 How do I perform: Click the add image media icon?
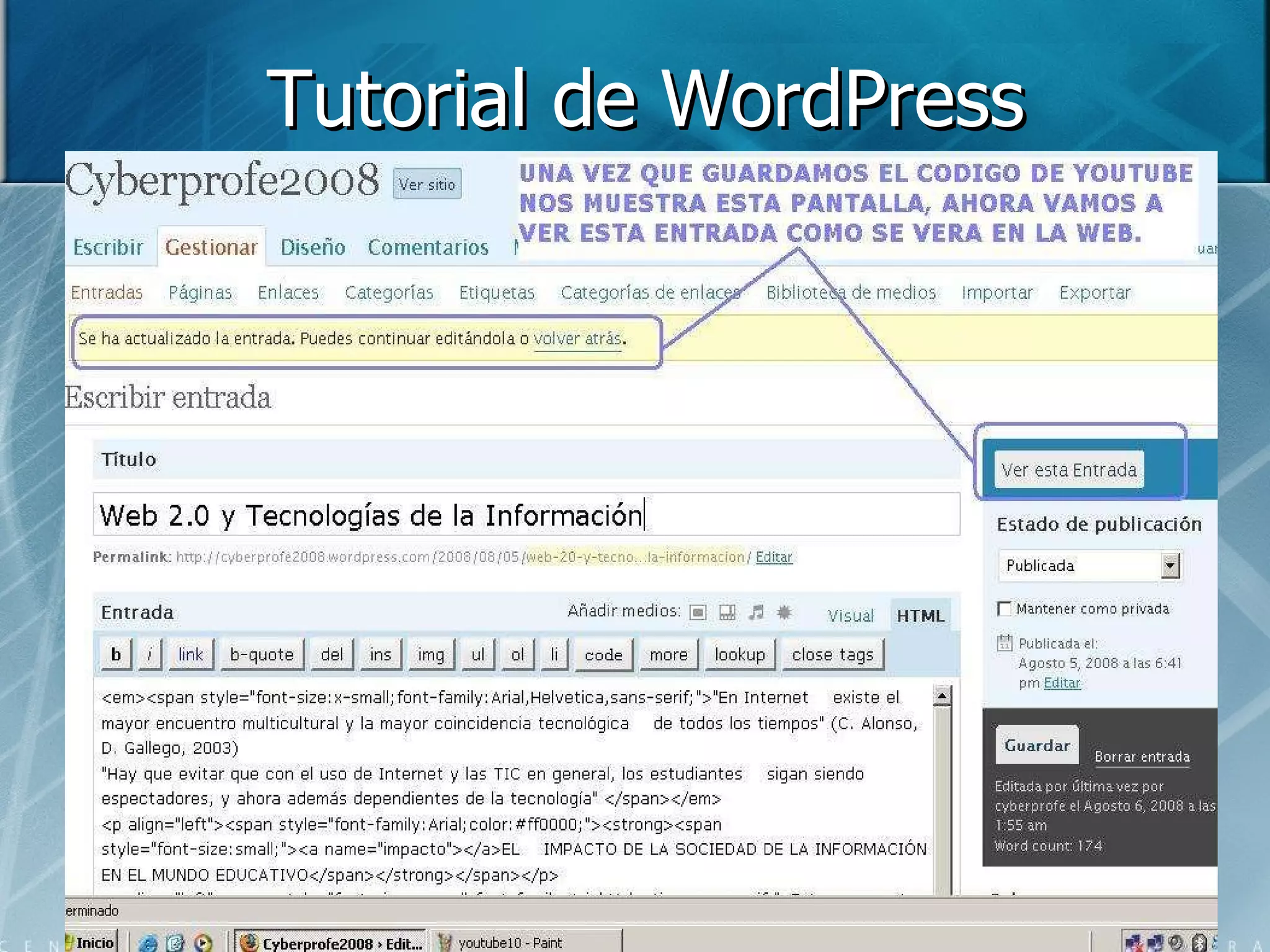tap(698, 612)
